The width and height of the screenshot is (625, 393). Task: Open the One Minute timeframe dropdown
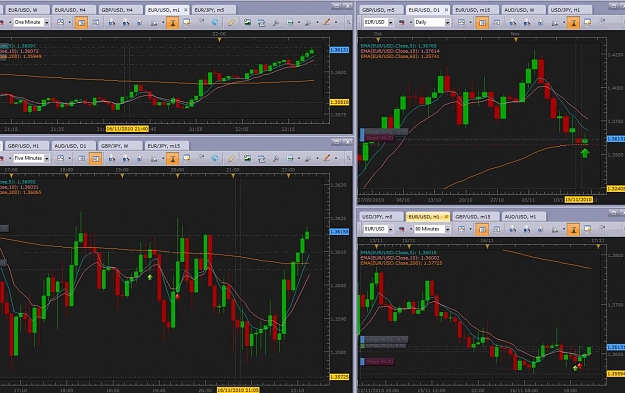pyautogui.click(x=47, y=23)
